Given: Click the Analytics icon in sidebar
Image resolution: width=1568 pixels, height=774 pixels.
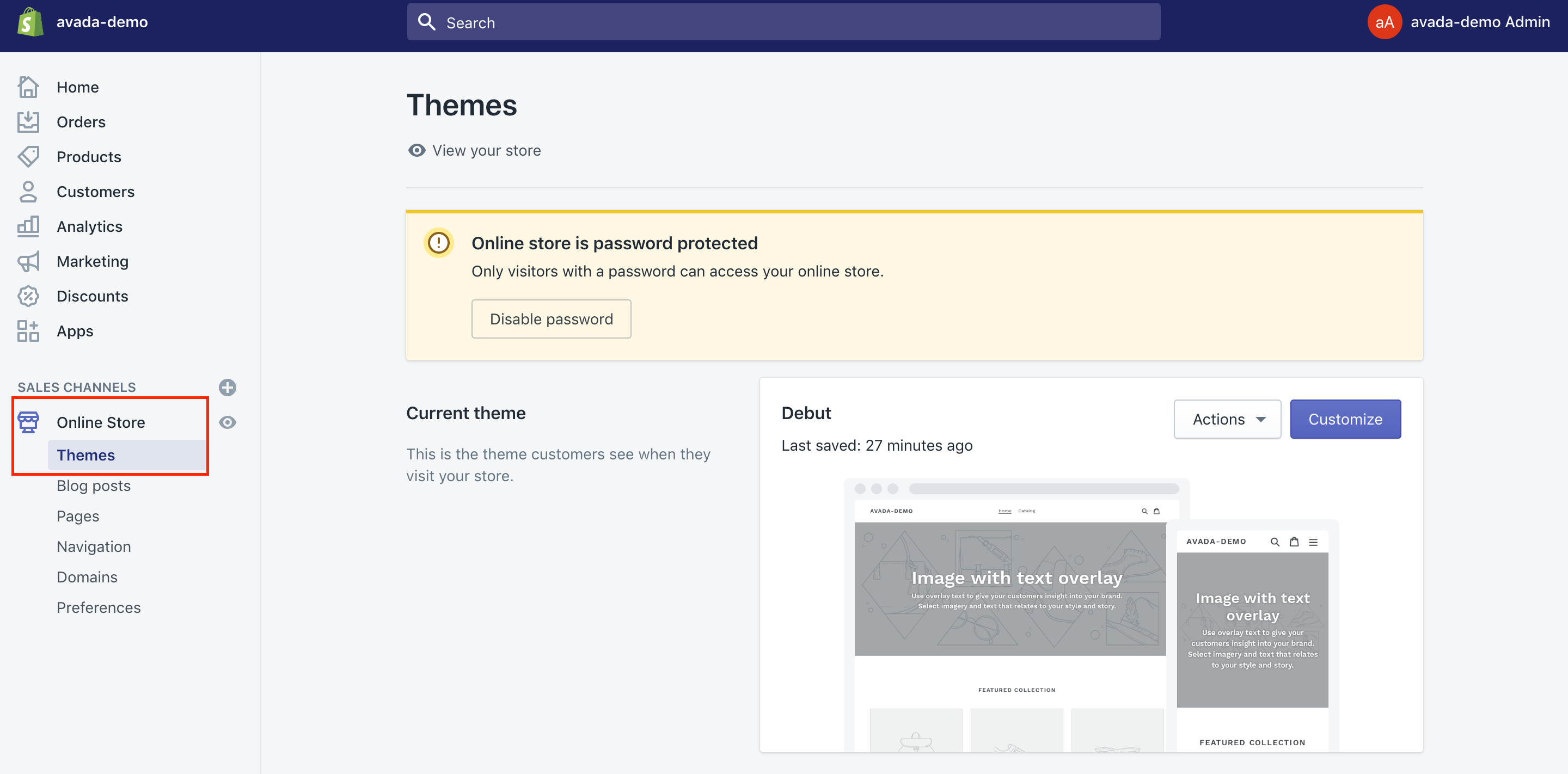Looking at the screenshot, I should coord(28,225).
